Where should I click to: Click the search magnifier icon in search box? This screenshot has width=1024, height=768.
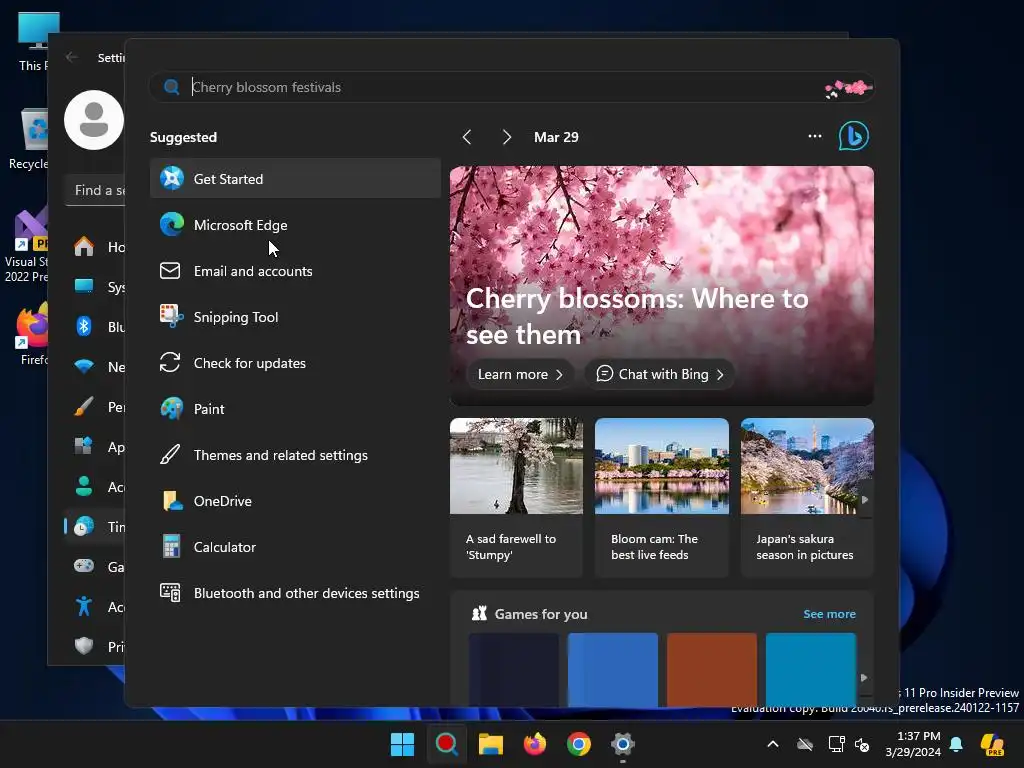(x=171, y=87)
